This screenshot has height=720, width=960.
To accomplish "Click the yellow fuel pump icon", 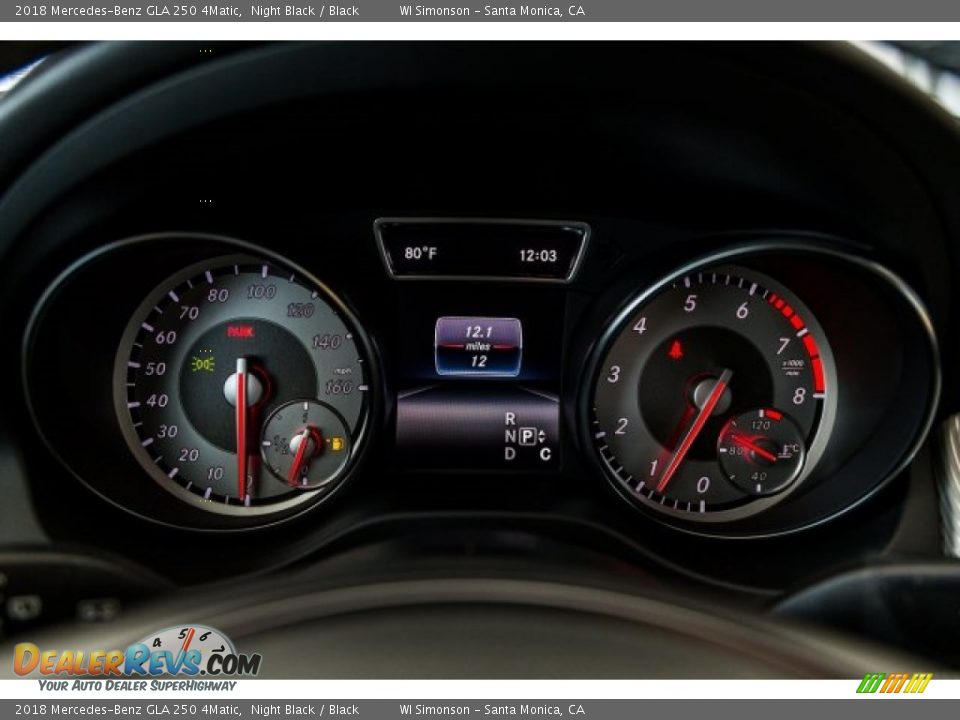I will coord(337,443).
